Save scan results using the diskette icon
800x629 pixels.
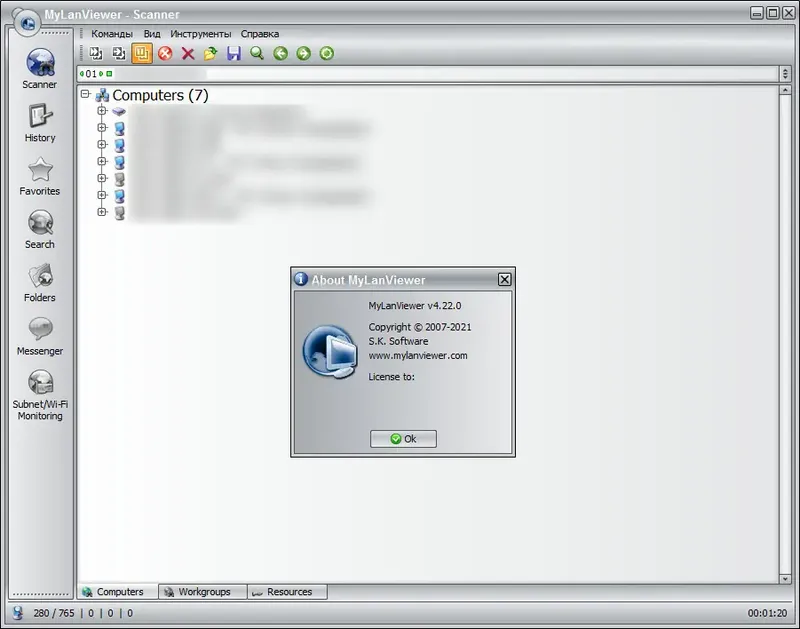(233, 53)
